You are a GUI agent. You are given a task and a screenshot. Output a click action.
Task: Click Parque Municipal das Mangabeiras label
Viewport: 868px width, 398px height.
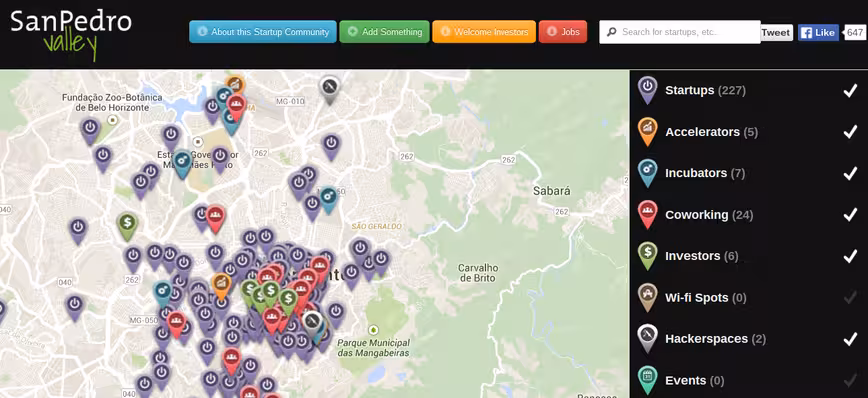tap(374, 348)
